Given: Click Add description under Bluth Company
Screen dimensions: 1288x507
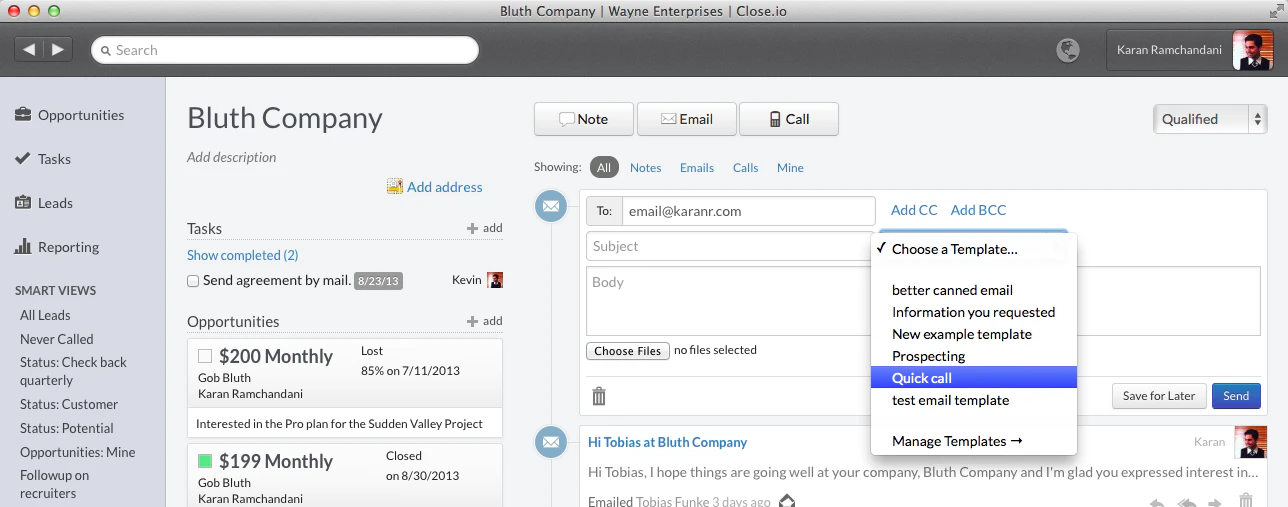Looking at the screenshot, I should pyautogui.click(x=232, y=157).
